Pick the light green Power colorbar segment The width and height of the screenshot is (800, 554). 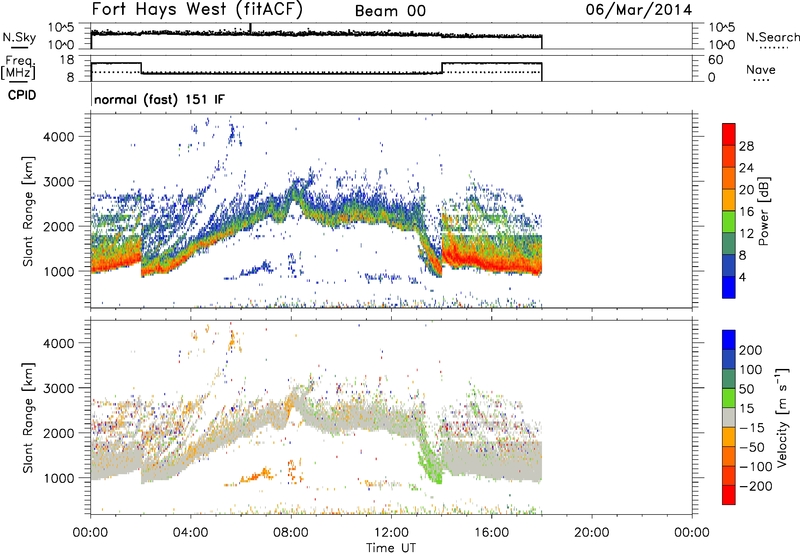729,222
